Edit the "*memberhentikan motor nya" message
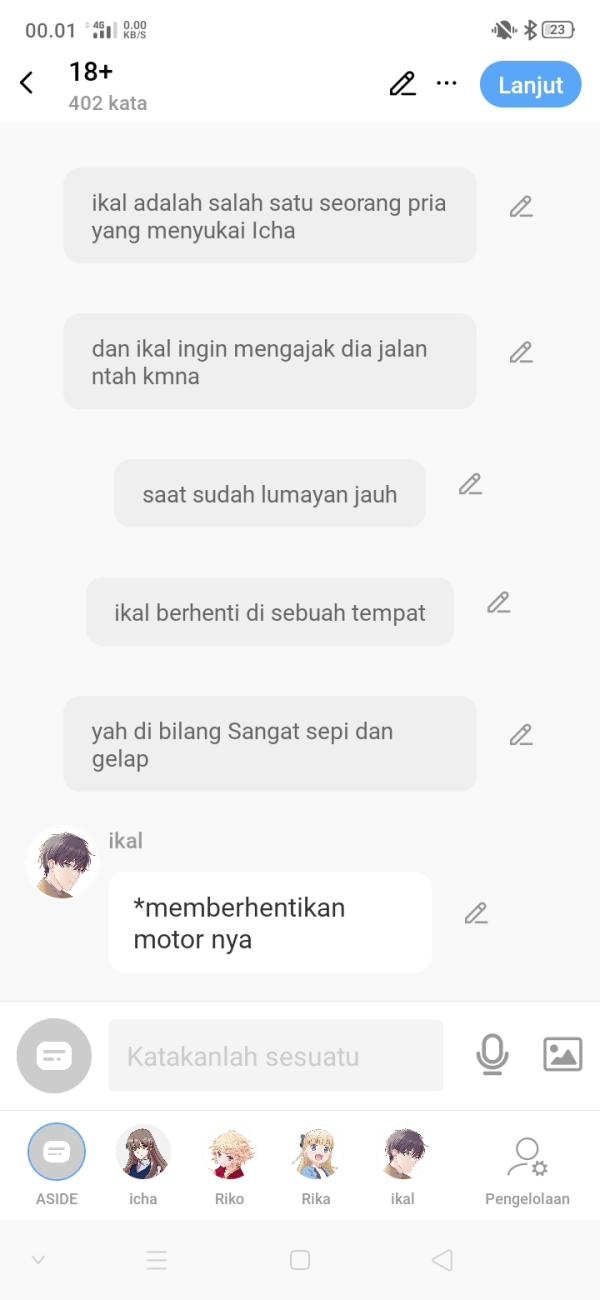This screenshot has width=600, height=1300. 476,913
